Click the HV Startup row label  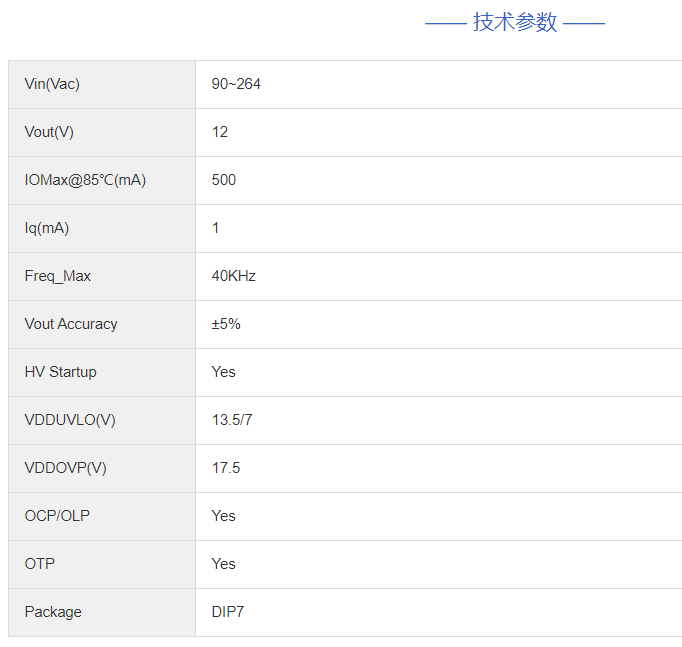[61, 372]
